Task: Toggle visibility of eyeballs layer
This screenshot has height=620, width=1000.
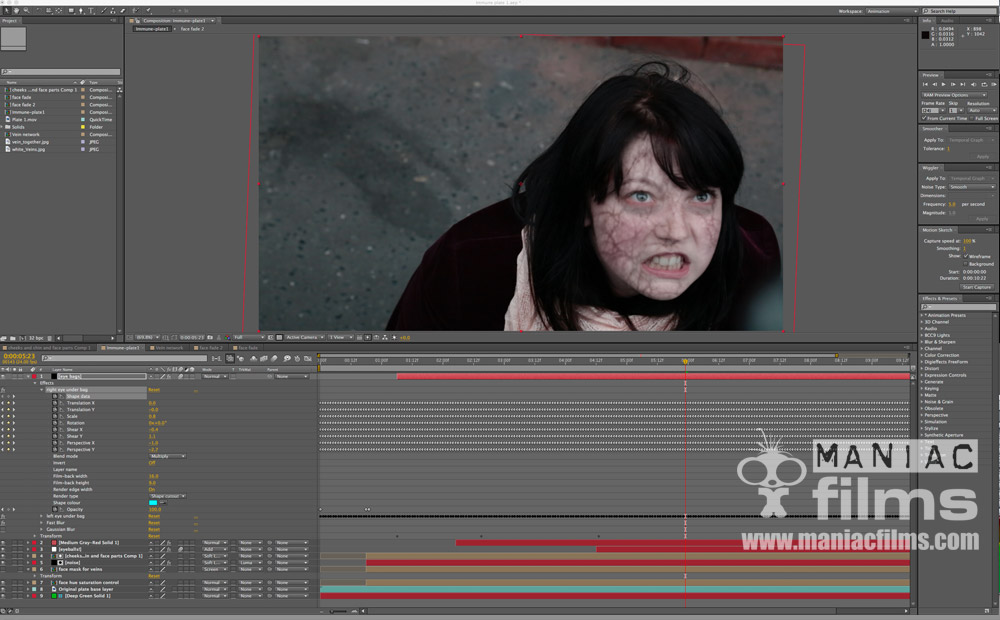Action: 3,549
